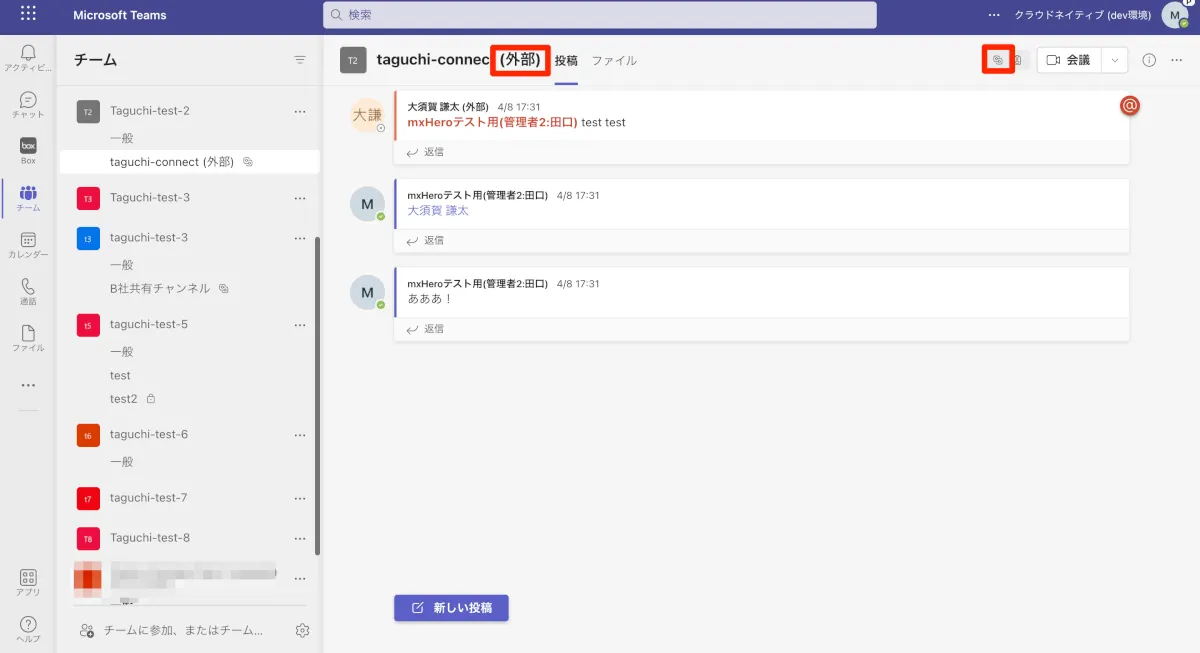Image resolution: width=1200 pixels, height=653 pixels.
Task: Click the 大須賀 謙太 mention link
Action: coord(438,211)
